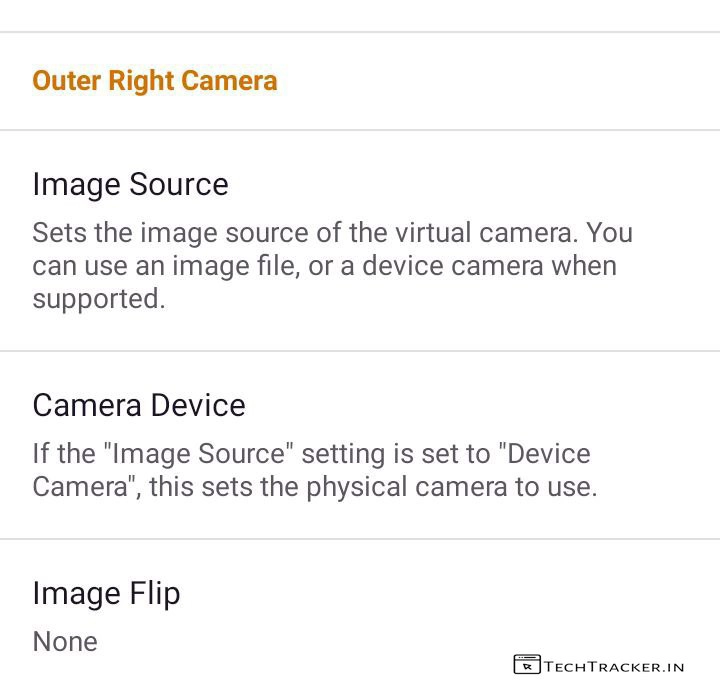Image resolution: width=720 pixels, height=690 pixels.
Task: Click the "None" value under Image Flip
Action: 65,641
